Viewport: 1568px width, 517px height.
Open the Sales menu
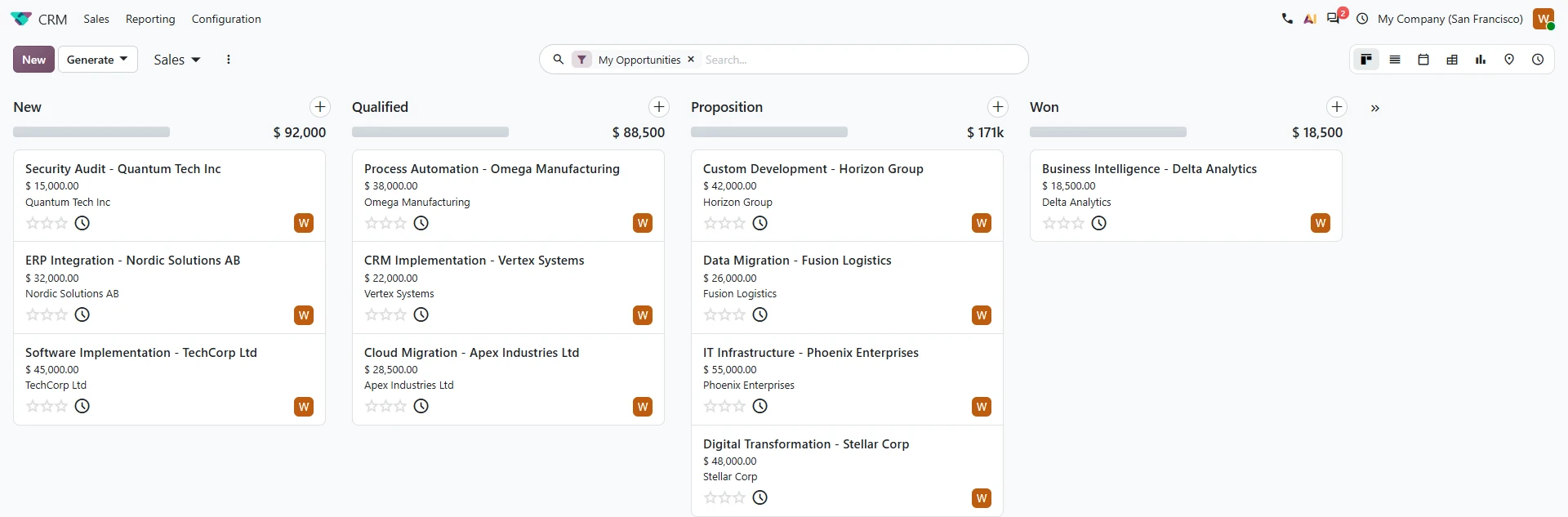pyautogui.click(x=96, y=19)
